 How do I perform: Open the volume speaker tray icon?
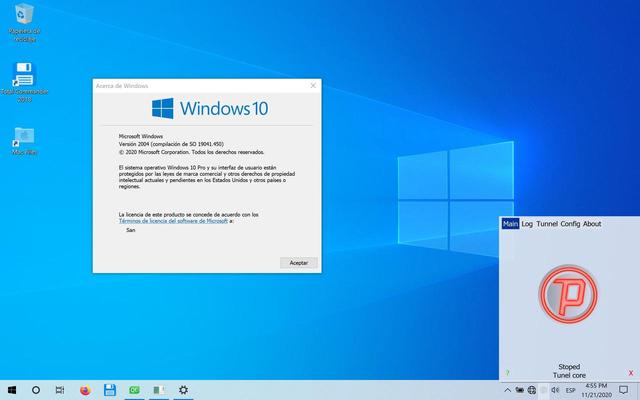coord(555,390)
